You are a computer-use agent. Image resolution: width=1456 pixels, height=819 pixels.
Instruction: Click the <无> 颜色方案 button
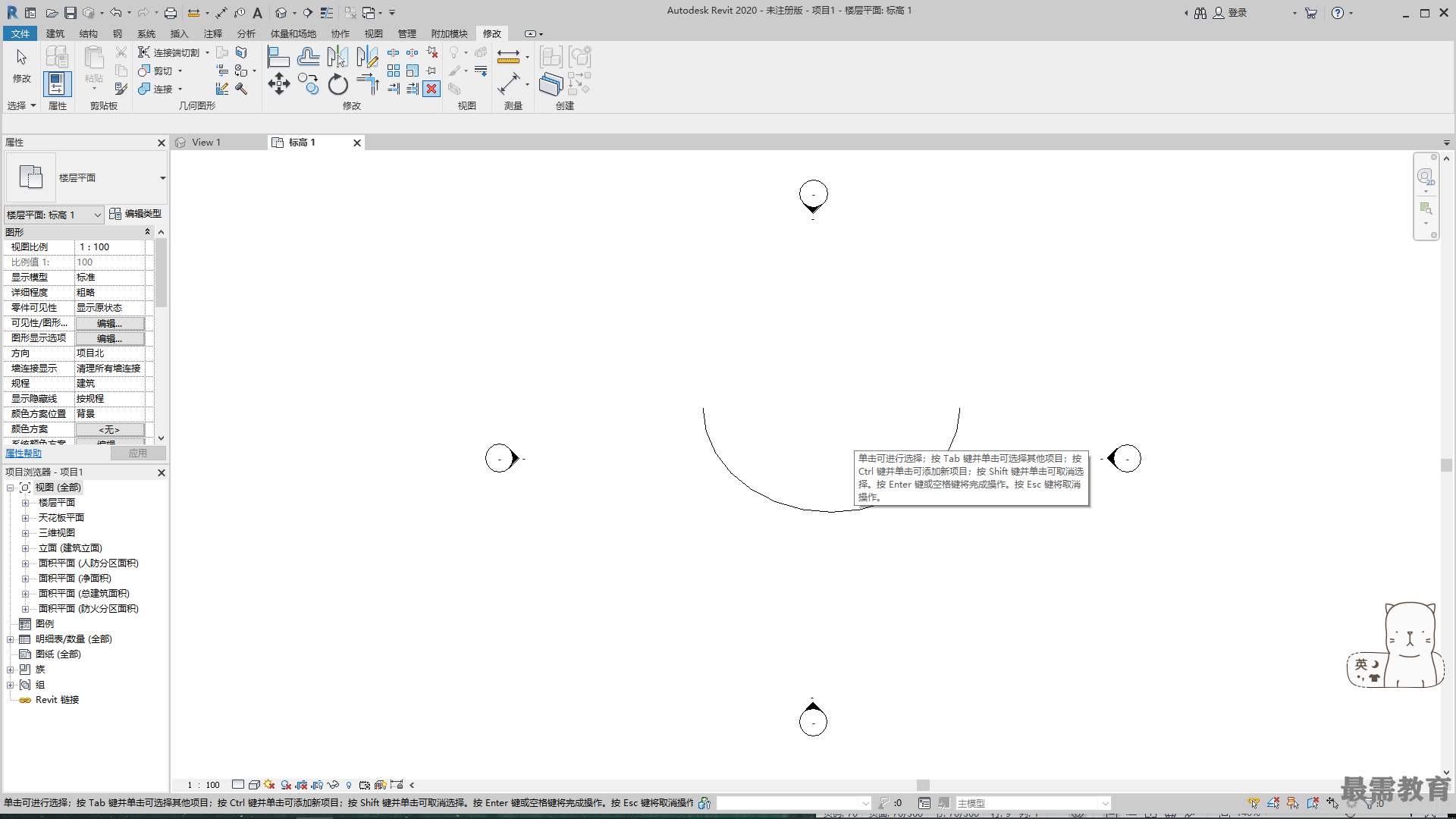click(109, 429)
